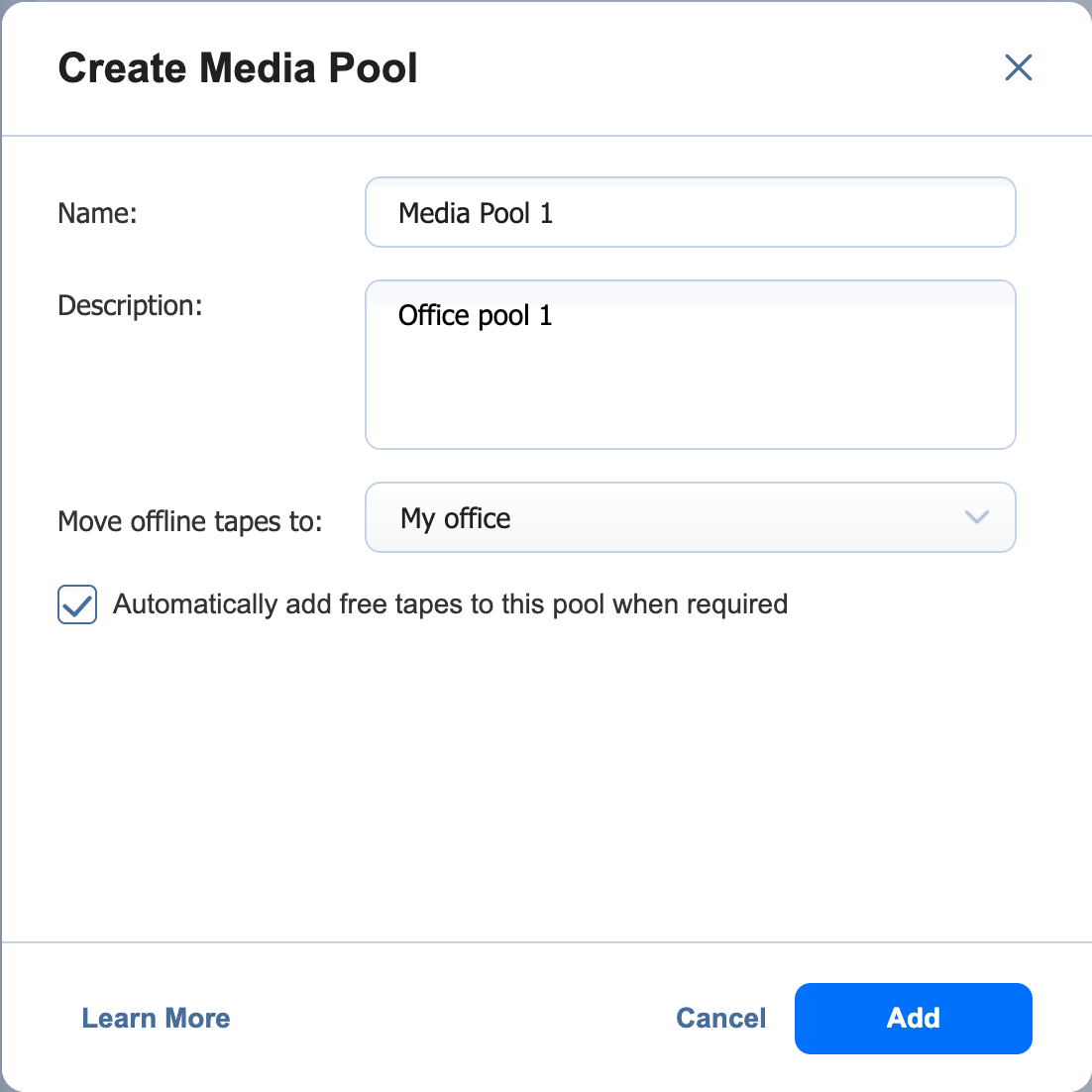Close the Create Media Pool dialog
The image size is (1092, 1092).
[1018, 67]
